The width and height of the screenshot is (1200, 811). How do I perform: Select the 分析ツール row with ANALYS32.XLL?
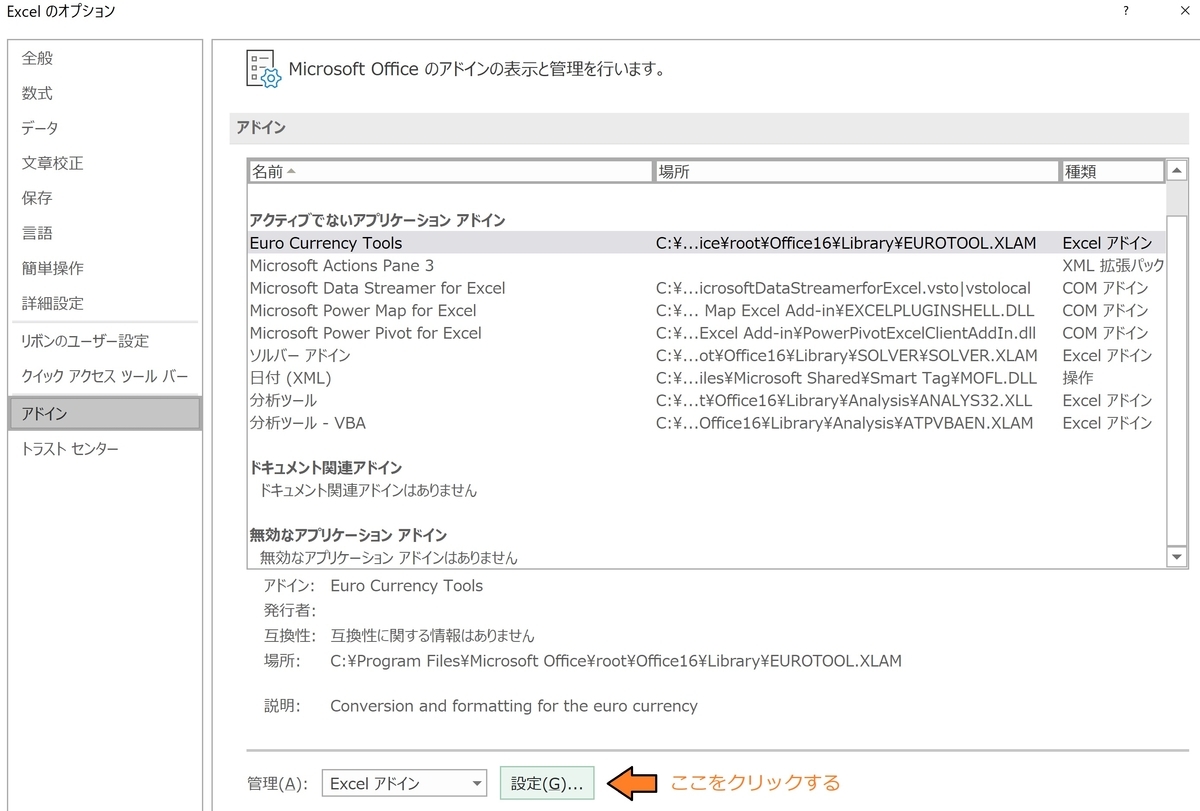coord(706,401)
